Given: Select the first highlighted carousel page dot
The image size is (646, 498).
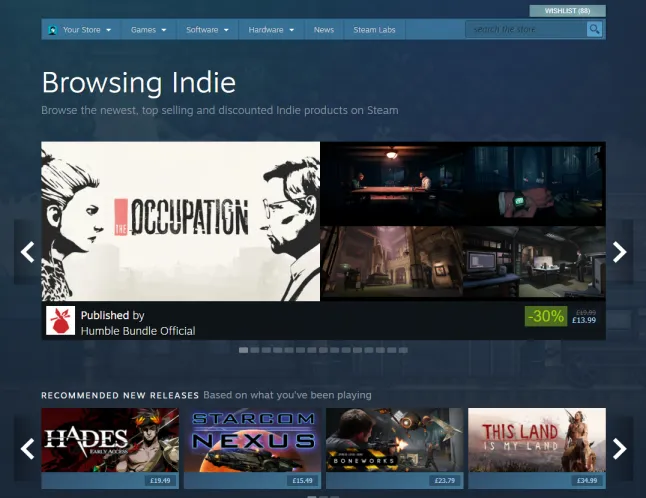Looking at the screenshot, I should [x=243, y=350].
